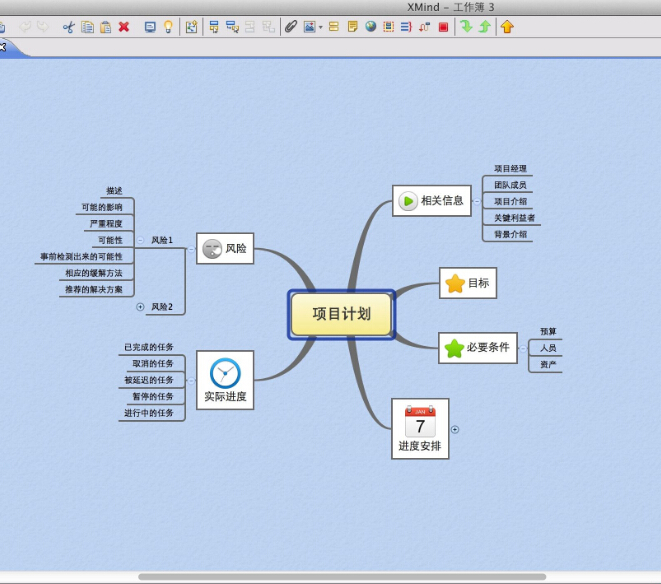Image resolution: width=661 pixels, height=584 pixels.
Task: Add a boundary with the dashed frame icon
Action: tap(388, 27)
